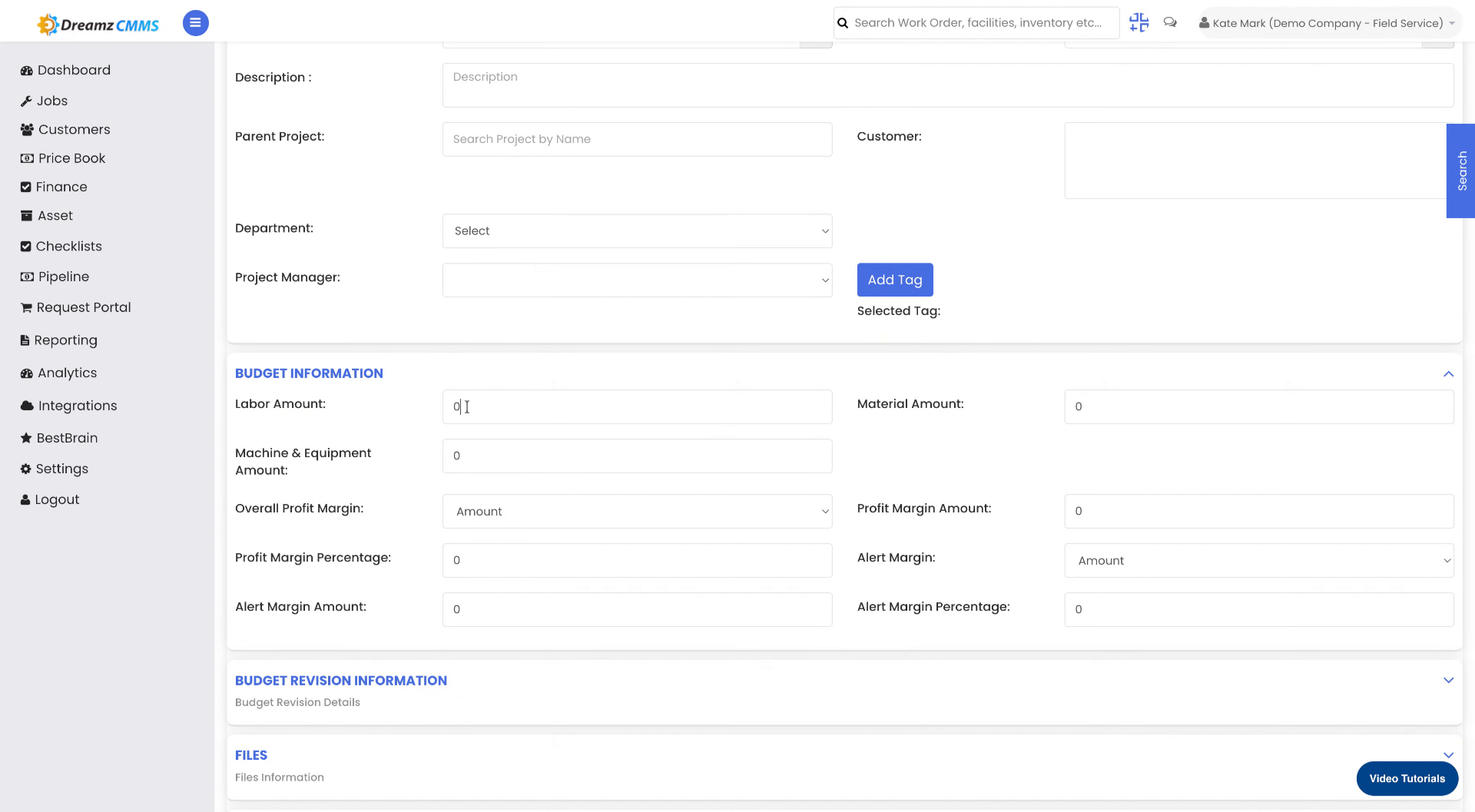Viewport: 1475px width, 812px height.
Task: Click the Price Book money icon
Action: coord(27,158)
